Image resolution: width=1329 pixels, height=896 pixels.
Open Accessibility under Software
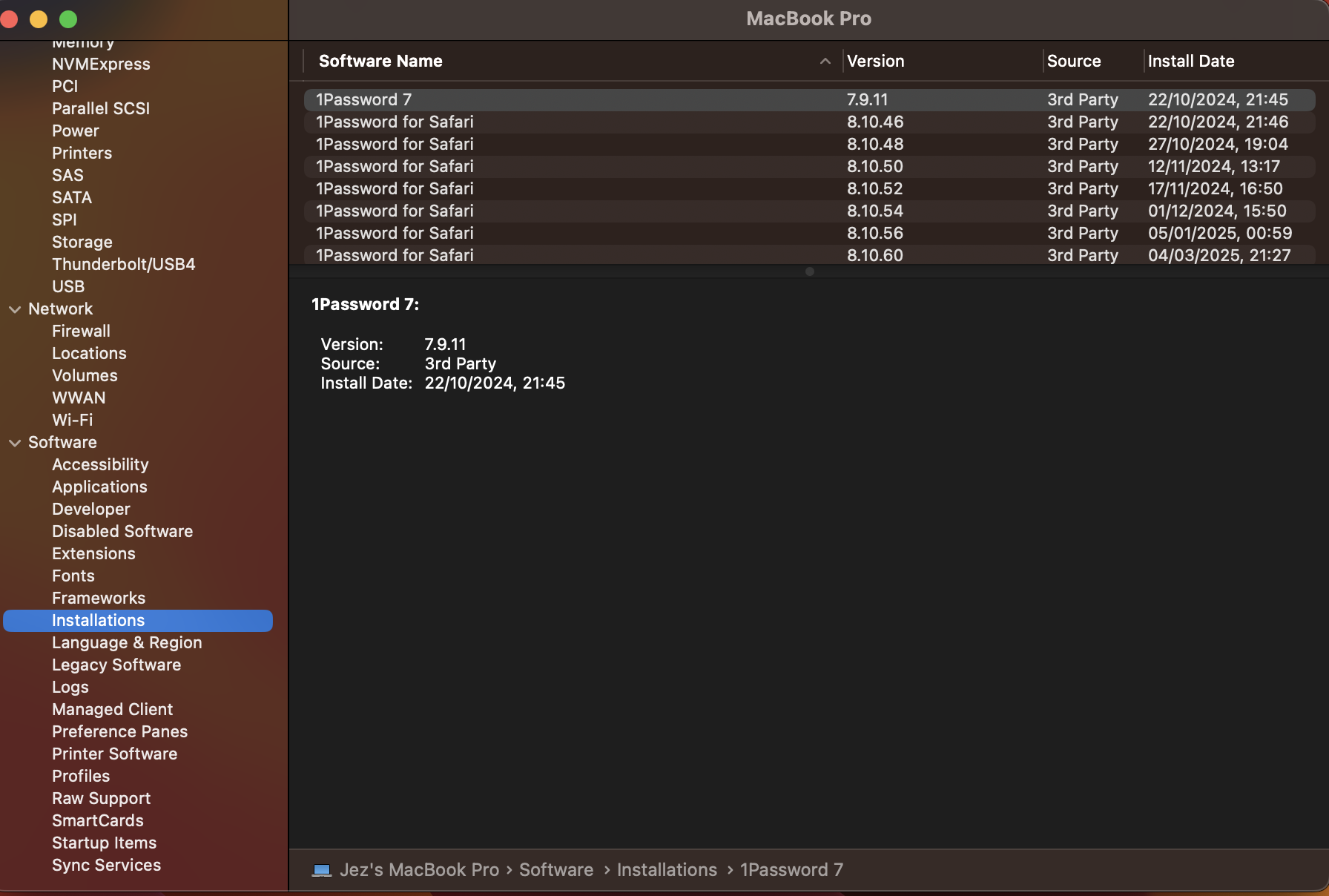pos(100,465)
